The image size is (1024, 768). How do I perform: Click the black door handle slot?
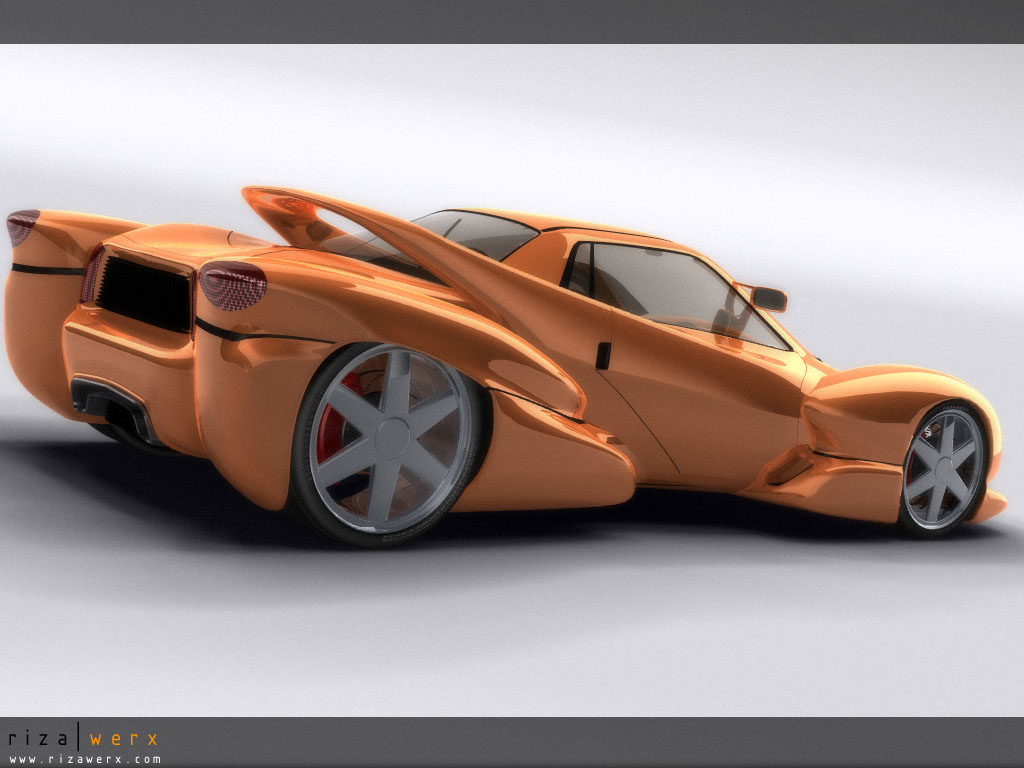pos(603,355)
